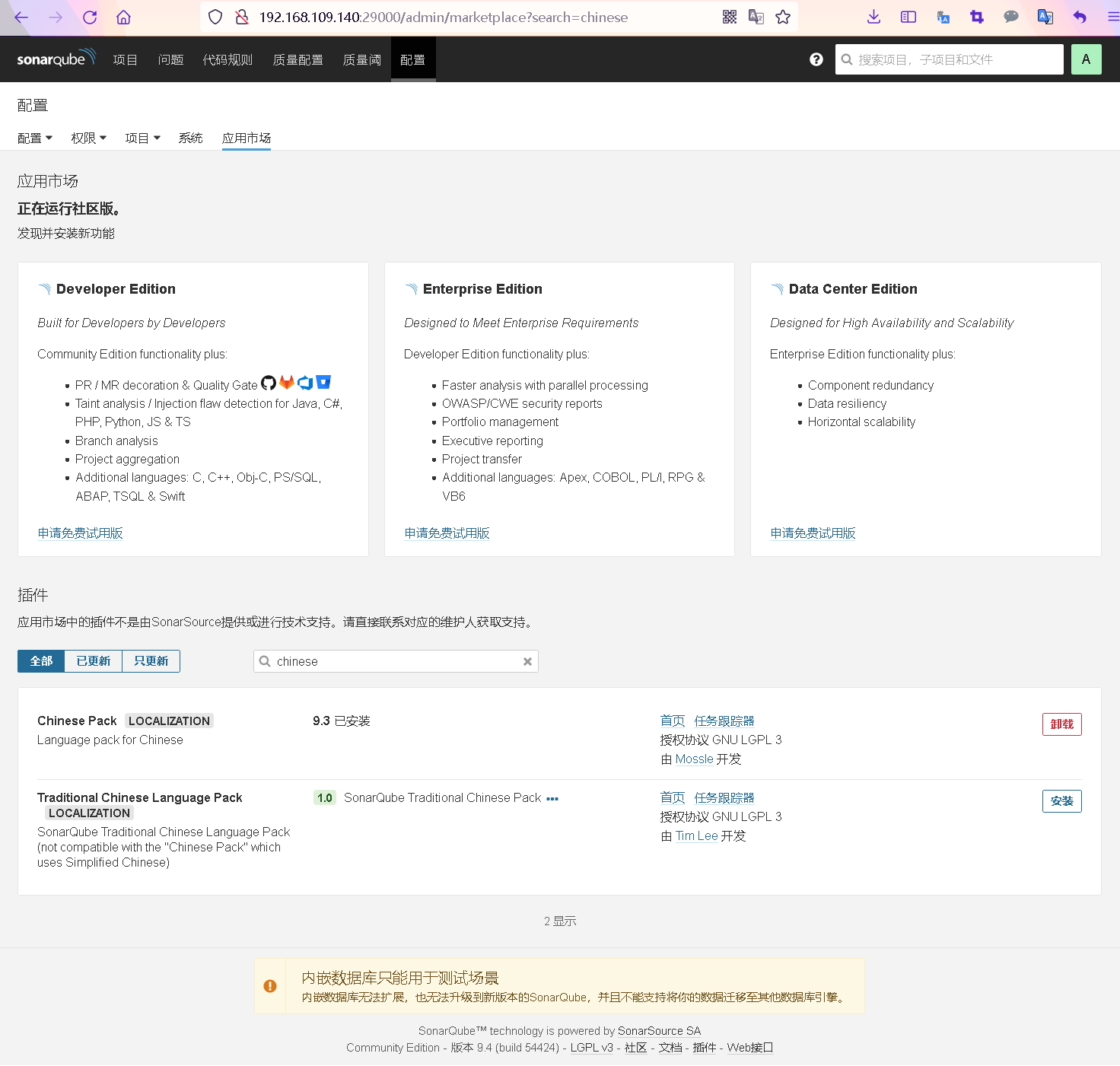Click the SonarQube logo
Viewport: 1120px width, 1066px height.
pyautogui.click(x=56, y=58)
